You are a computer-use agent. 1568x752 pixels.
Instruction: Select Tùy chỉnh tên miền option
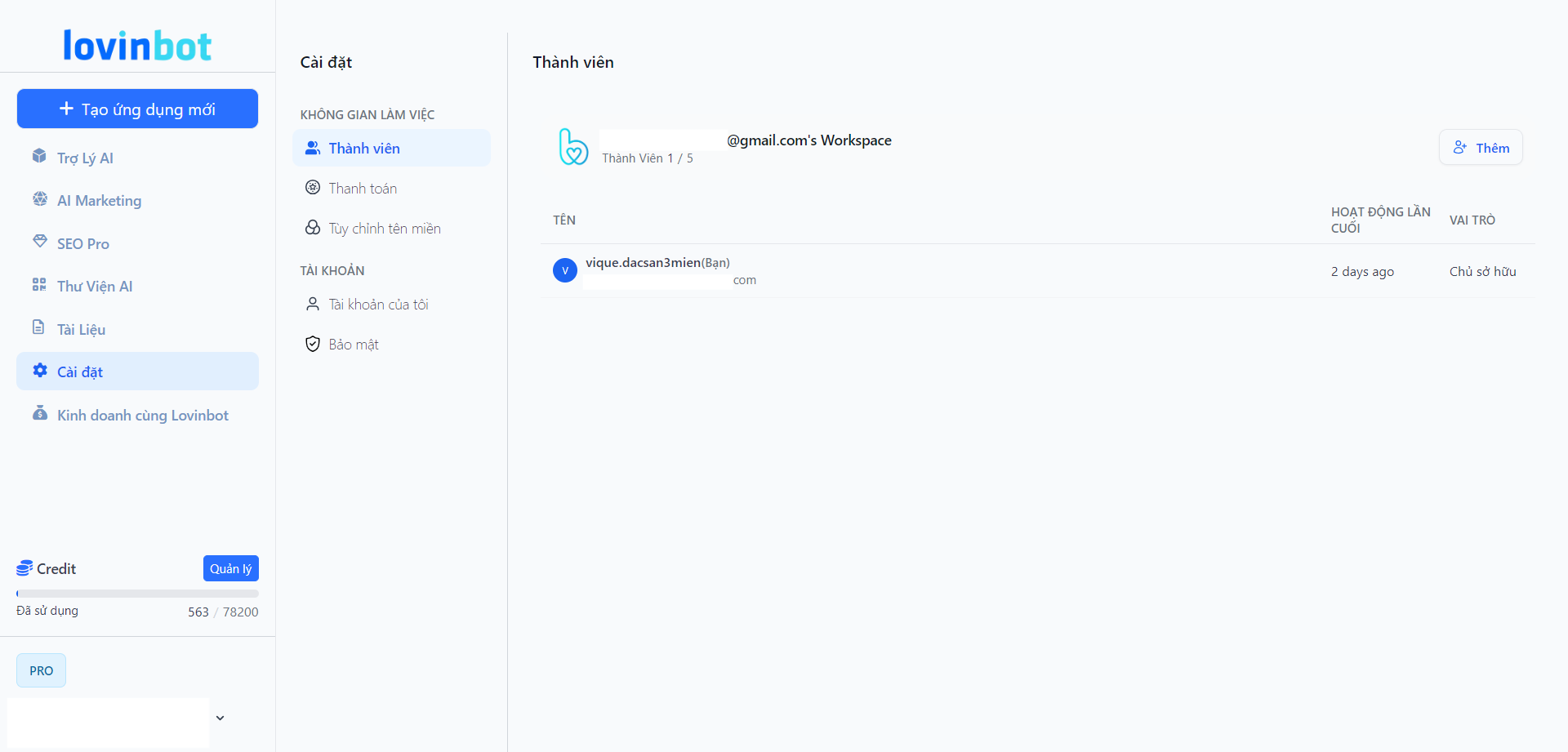[384, 229]
